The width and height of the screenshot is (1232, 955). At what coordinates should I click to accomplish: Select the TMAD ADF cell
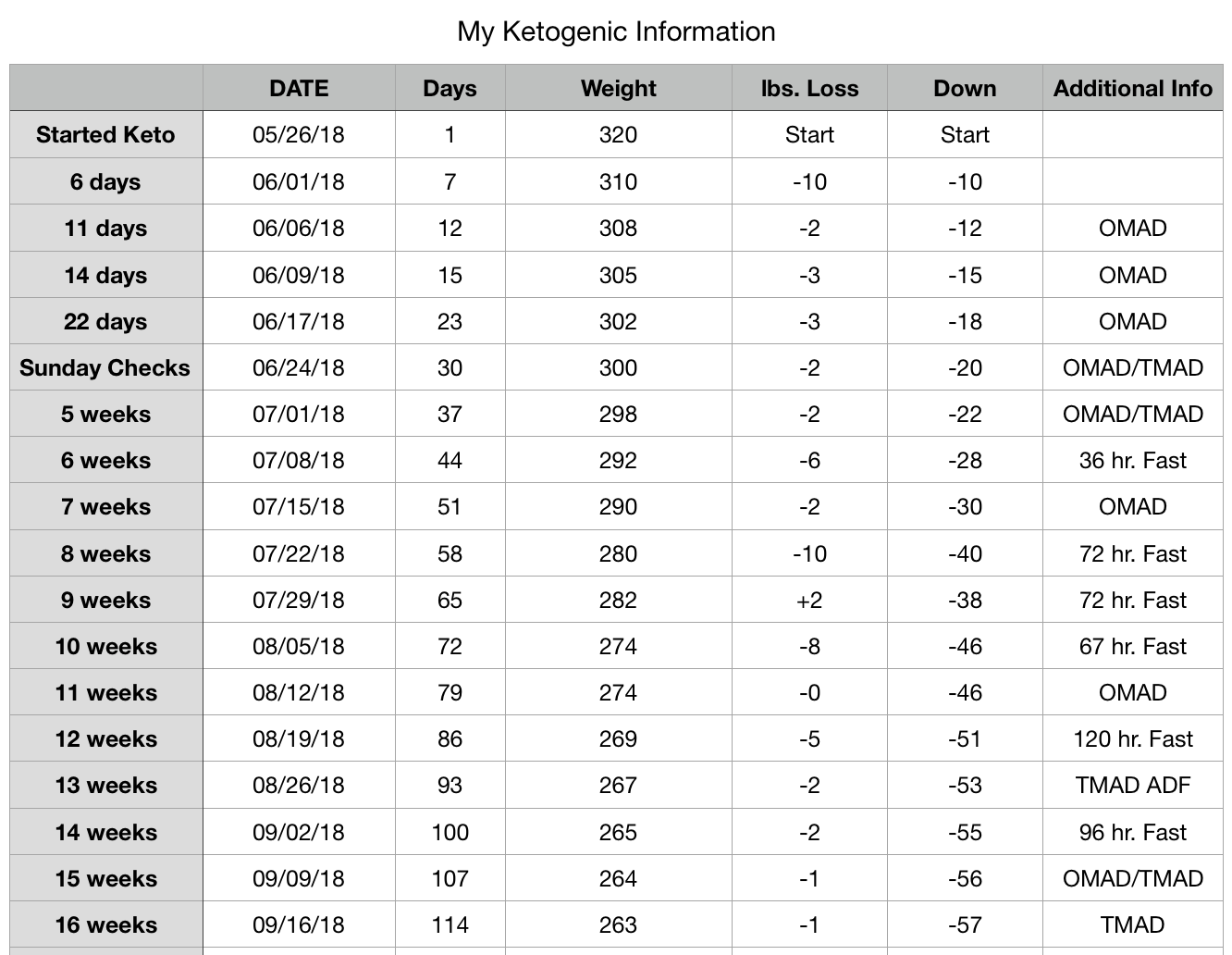[1133, 785]
